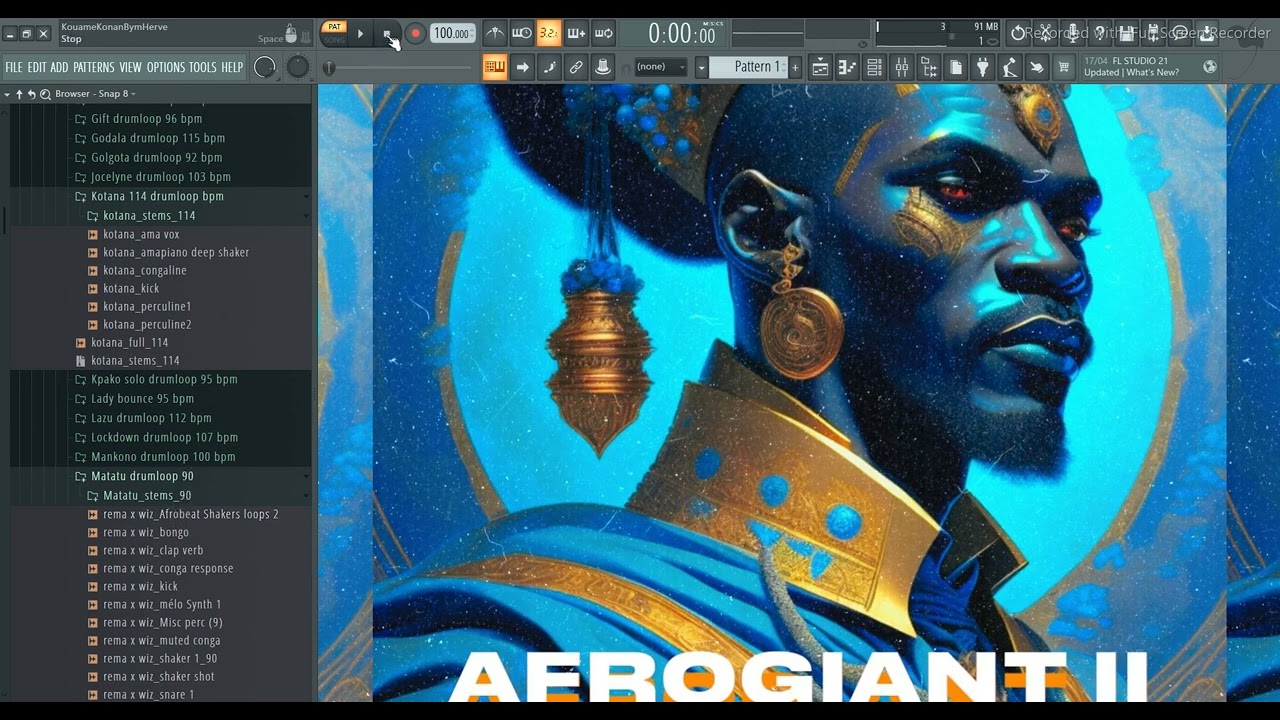Open the TOOLS menu
1280x720 pixels.
pos(203,67)
